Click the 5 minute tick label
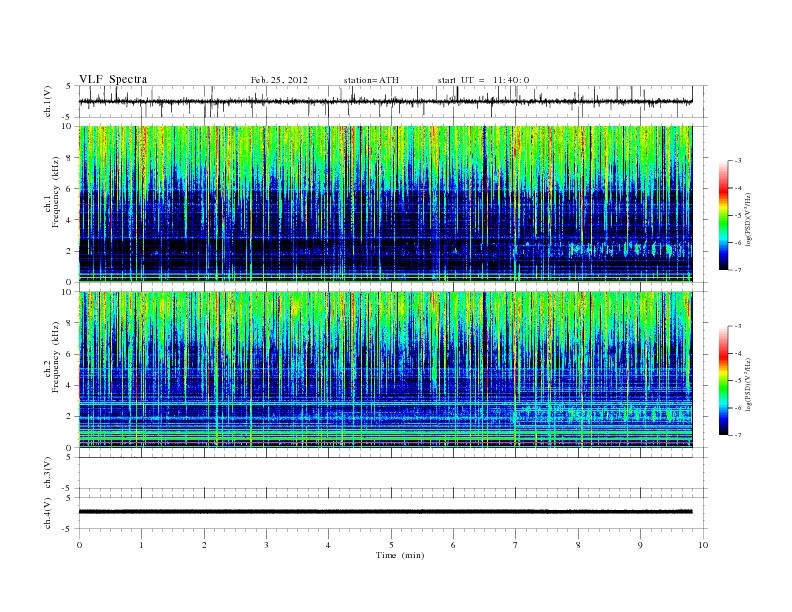 pyautogui.click(x=391, y=545)
